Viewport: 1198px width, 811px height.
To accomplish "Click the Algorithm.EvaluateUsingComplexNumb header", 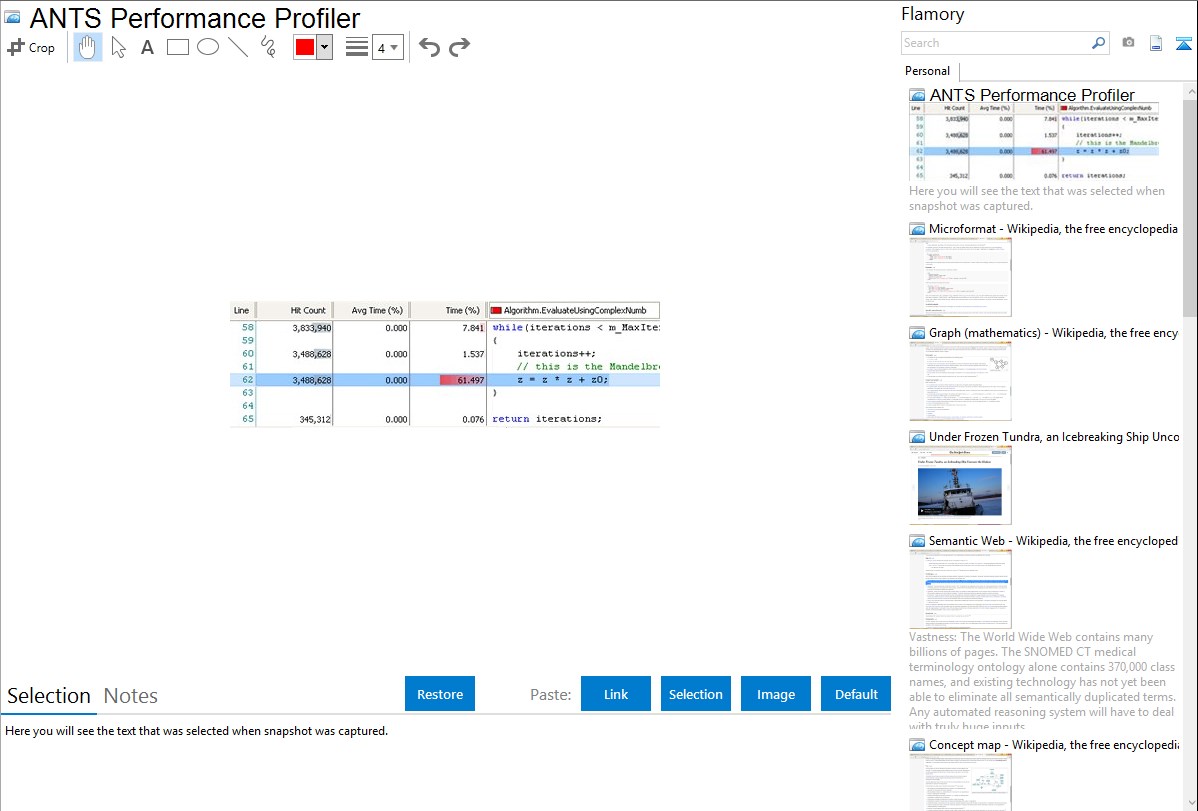I will 574,310.
